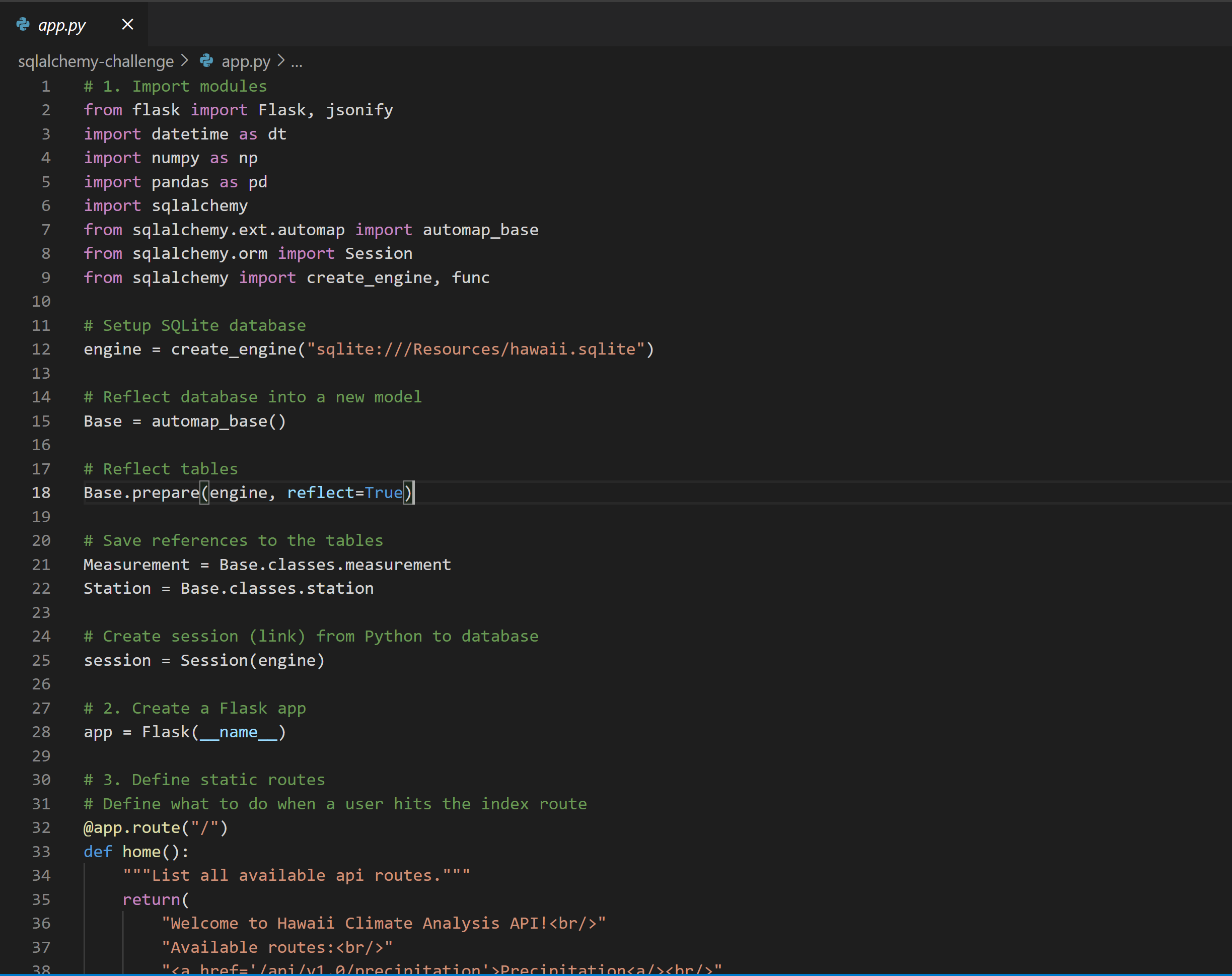This screenshot has height=976, width=1232.
Task: Click the Python icon on the app.py tab
Action: pos(23,25)
